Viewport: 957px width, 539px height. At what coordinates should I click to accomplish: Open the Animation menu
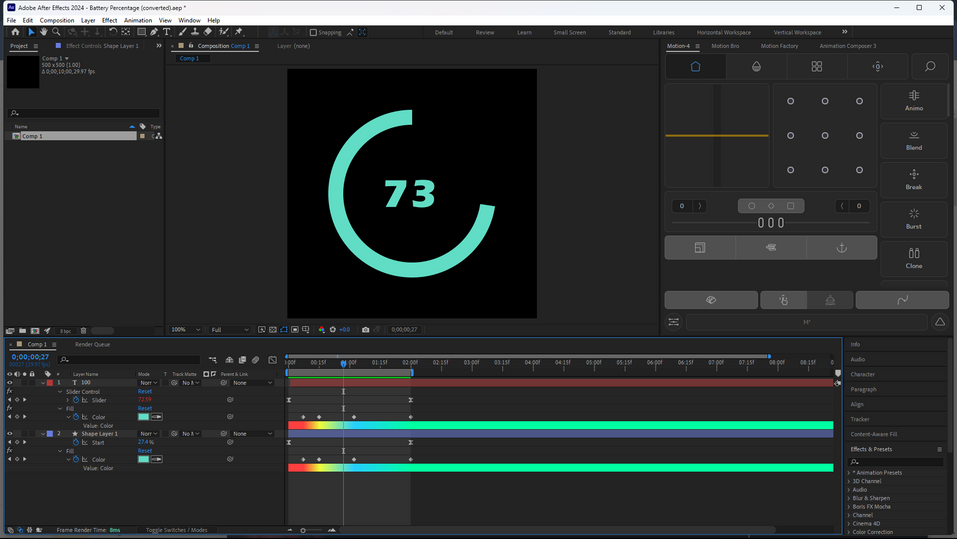138,20
